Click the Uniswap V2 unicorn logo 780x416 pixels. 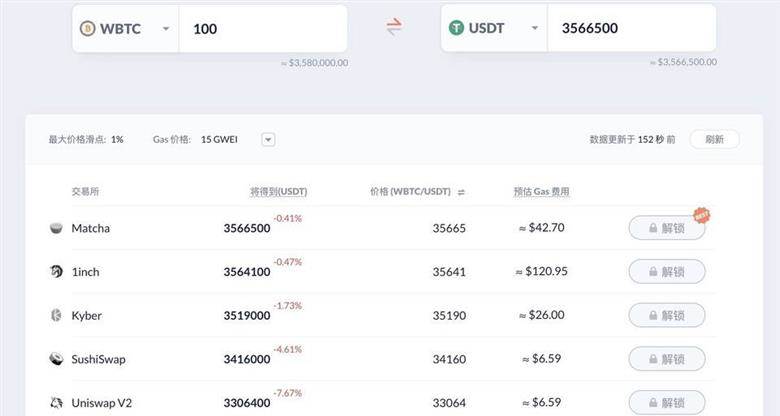pos(56,403)
